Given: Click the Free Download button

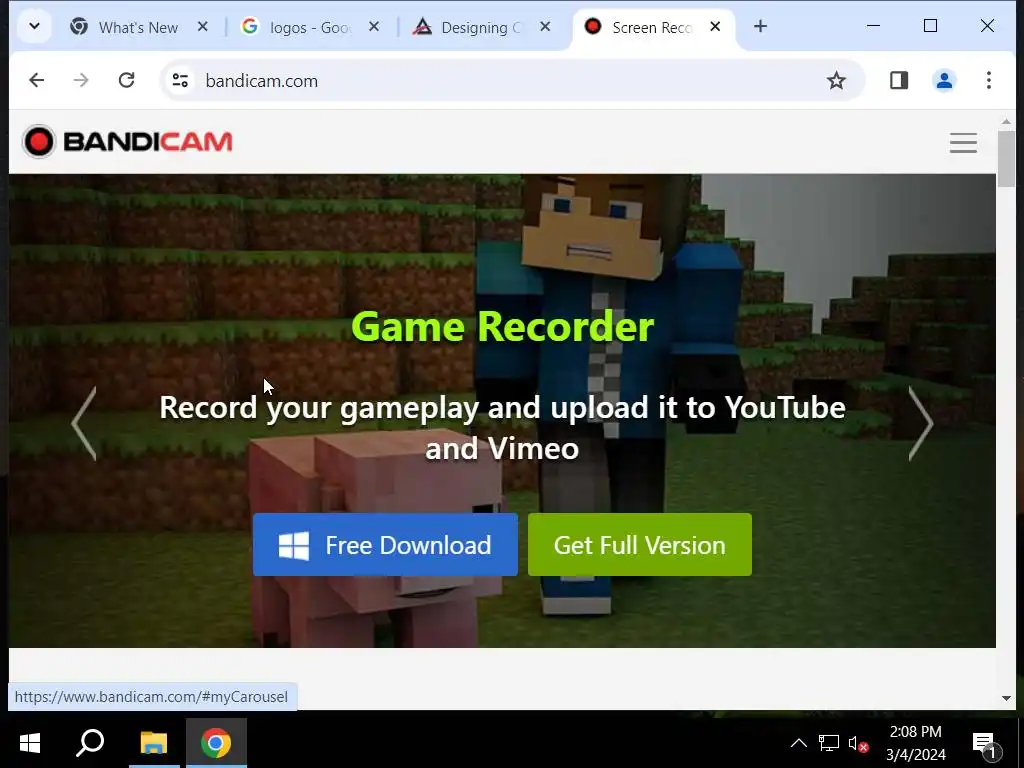Looking at the screenshot, I should [x=385, y=545].
